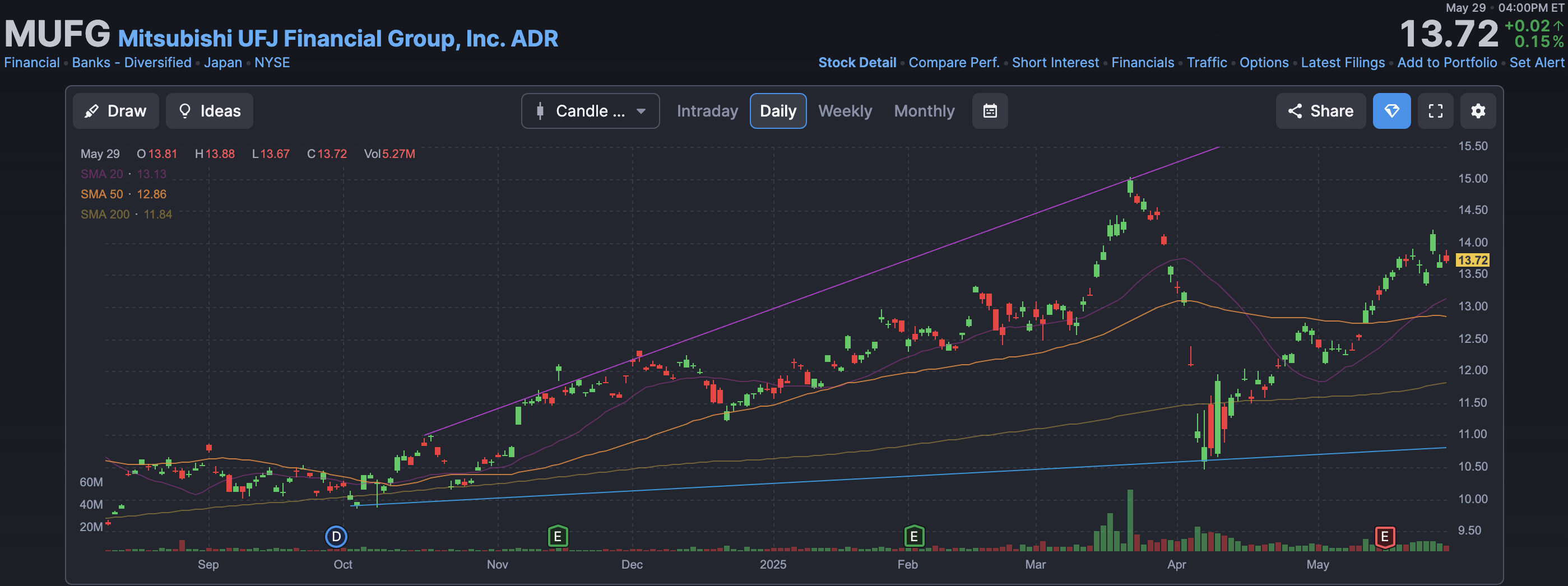This screenshot has height=586, width=1568.
Task: Open the date range calendar icon
Action: [x=990, y=111]
